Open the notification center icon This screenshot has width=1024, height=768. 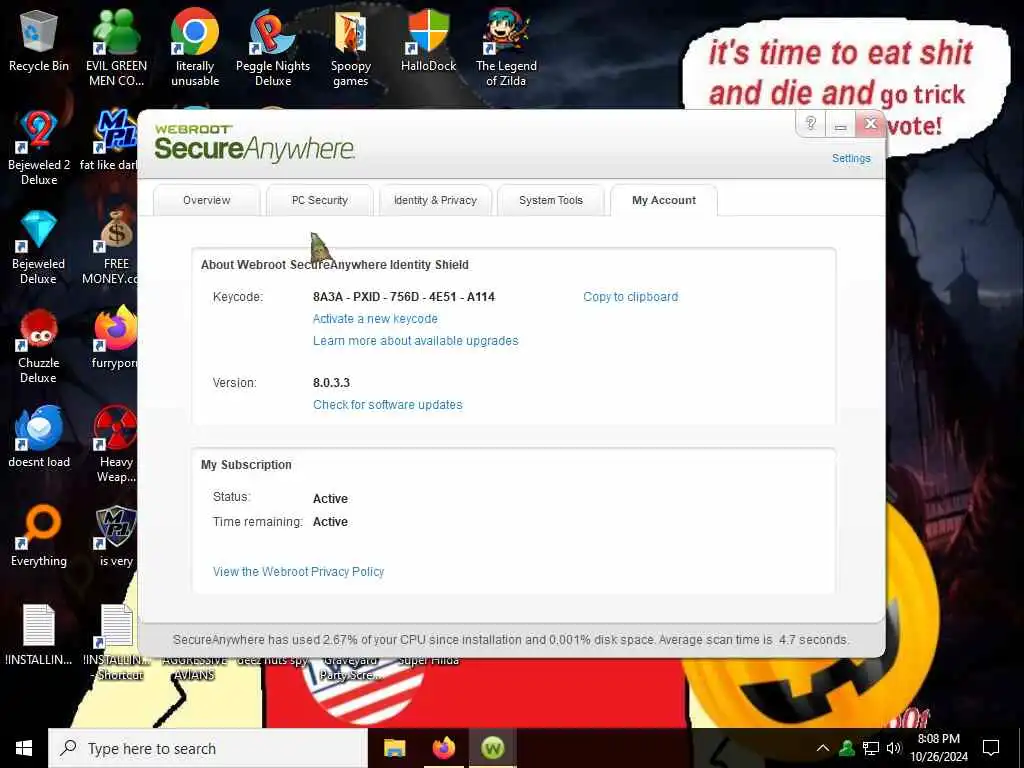coord(991,748)
